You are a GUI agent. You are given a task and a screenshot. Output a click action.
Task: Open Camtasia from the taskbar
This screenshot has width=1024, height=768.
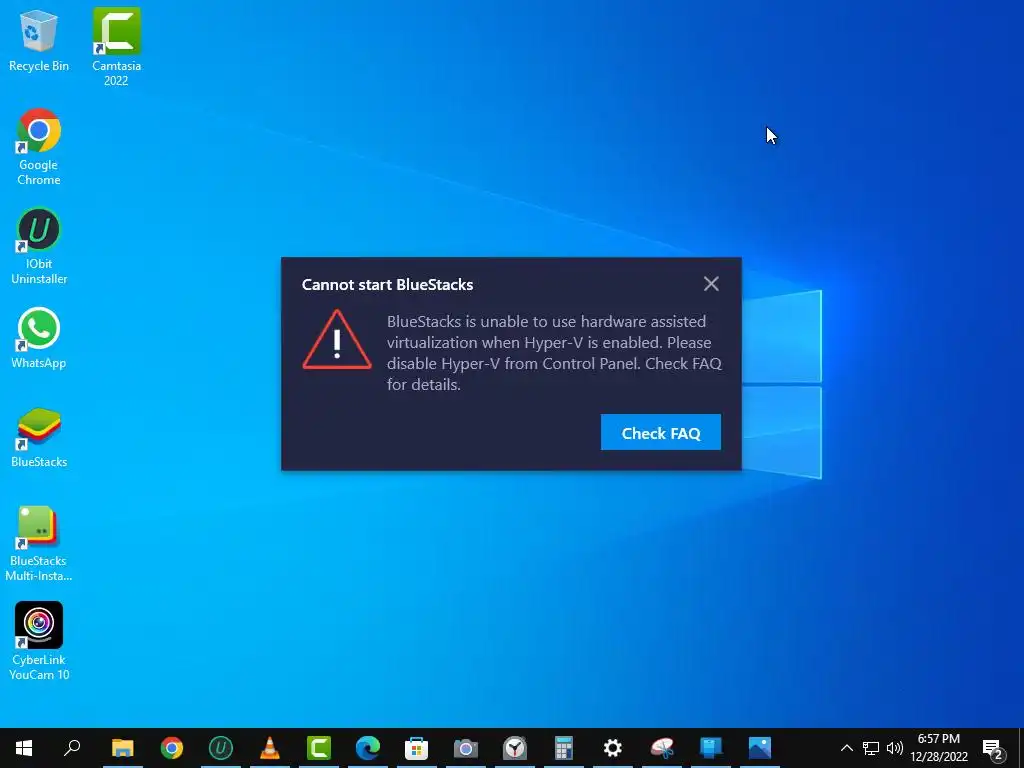click(x=319, y=748)
